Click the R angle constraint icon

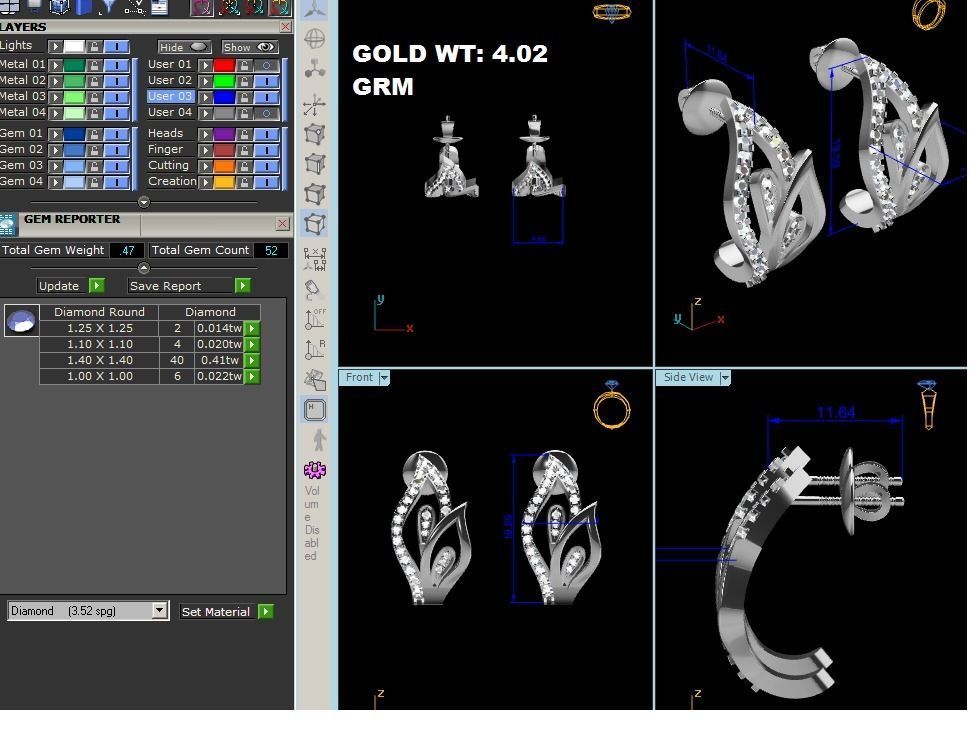315,350
